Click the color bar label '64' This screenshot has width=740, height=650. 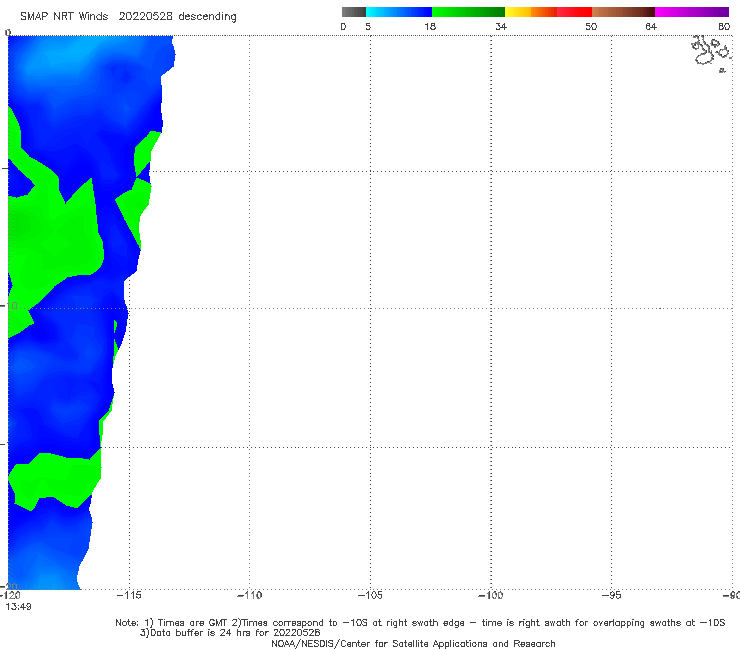(651, 26)
